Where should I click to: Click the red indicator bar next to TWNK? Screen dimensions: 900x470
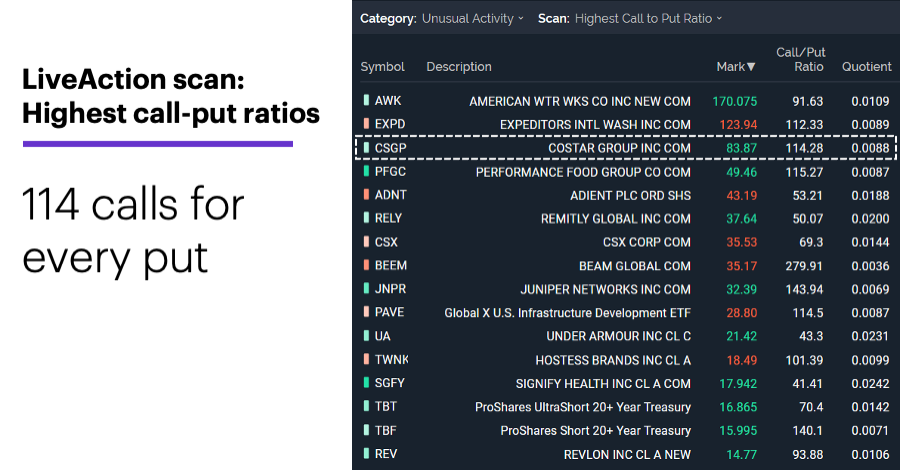366,359
